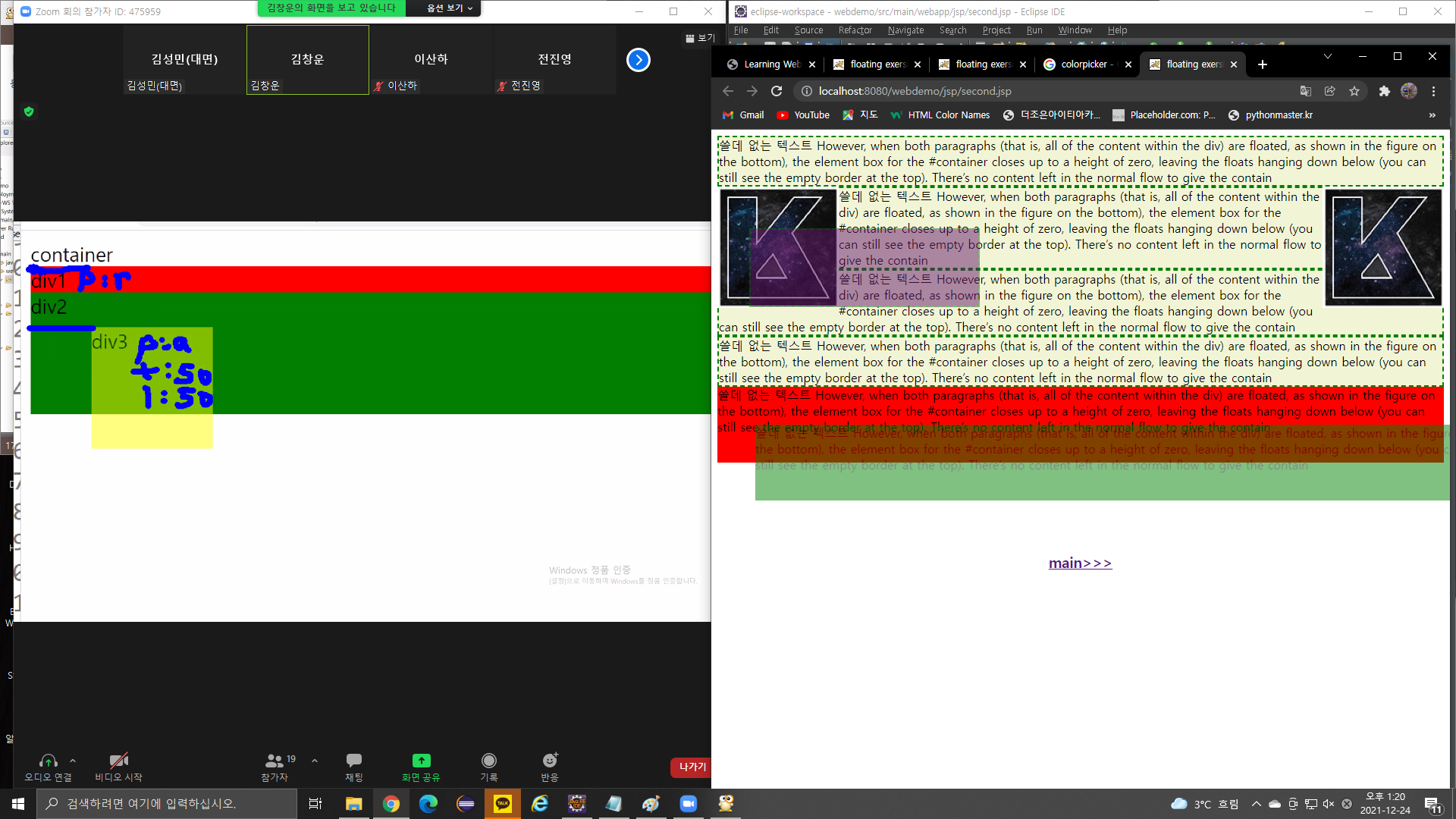This screenshot has height=819, width=1456.
Task: Follow the main>>> link
Action: (1080, 563)
